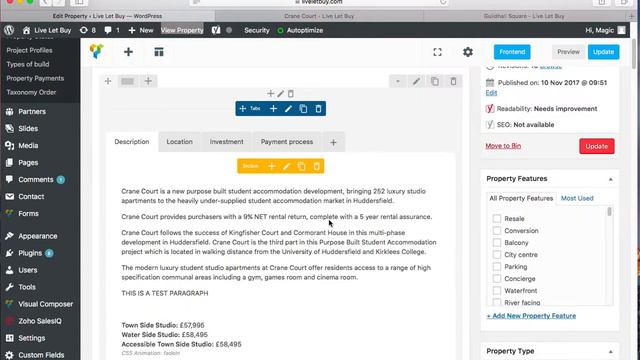Open the templates layout icon
Screen dimensions: 640x360
click(x=159, y=52)
